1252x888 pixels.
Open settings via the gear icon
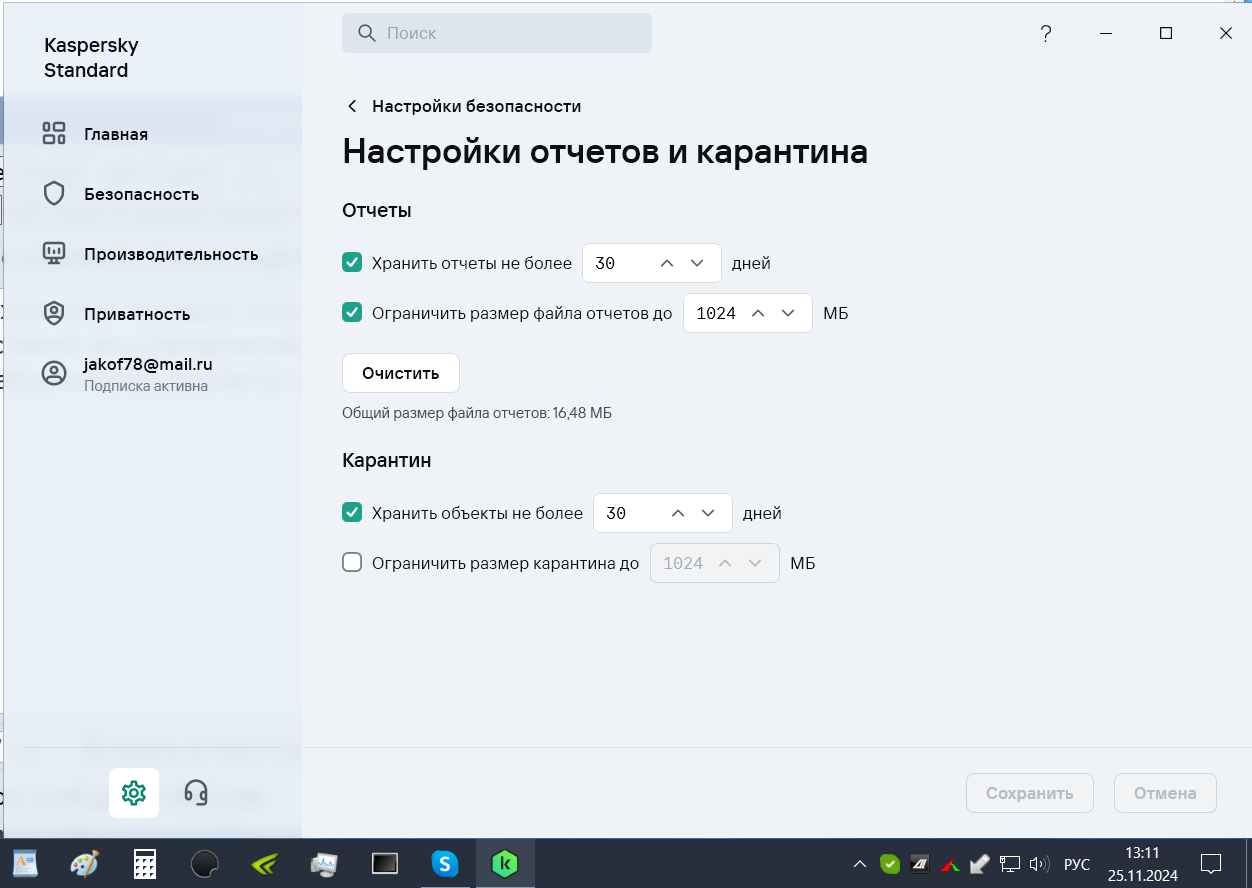click(134, 793)
